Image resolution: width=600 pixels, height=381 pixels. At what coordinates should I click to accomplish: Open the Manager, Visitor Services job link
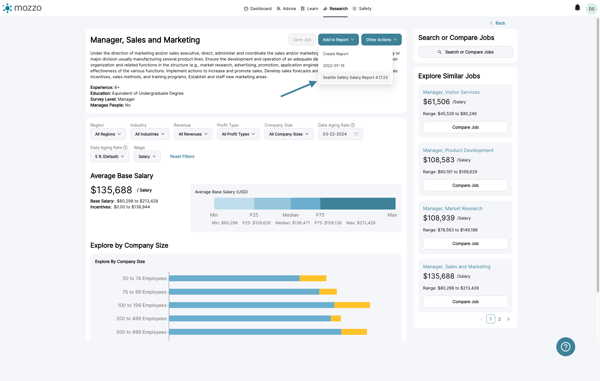[x=451, y=92]
